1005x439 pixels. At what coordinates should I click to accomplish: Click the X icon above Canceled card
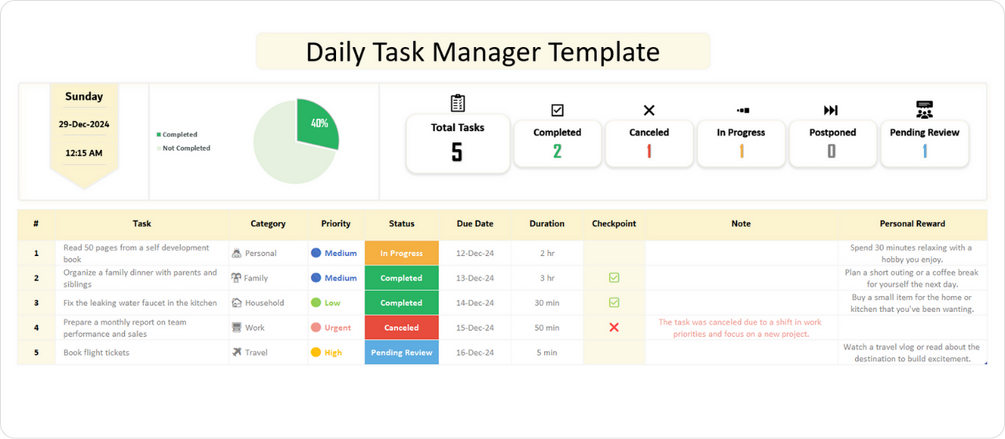coord(649,110)
